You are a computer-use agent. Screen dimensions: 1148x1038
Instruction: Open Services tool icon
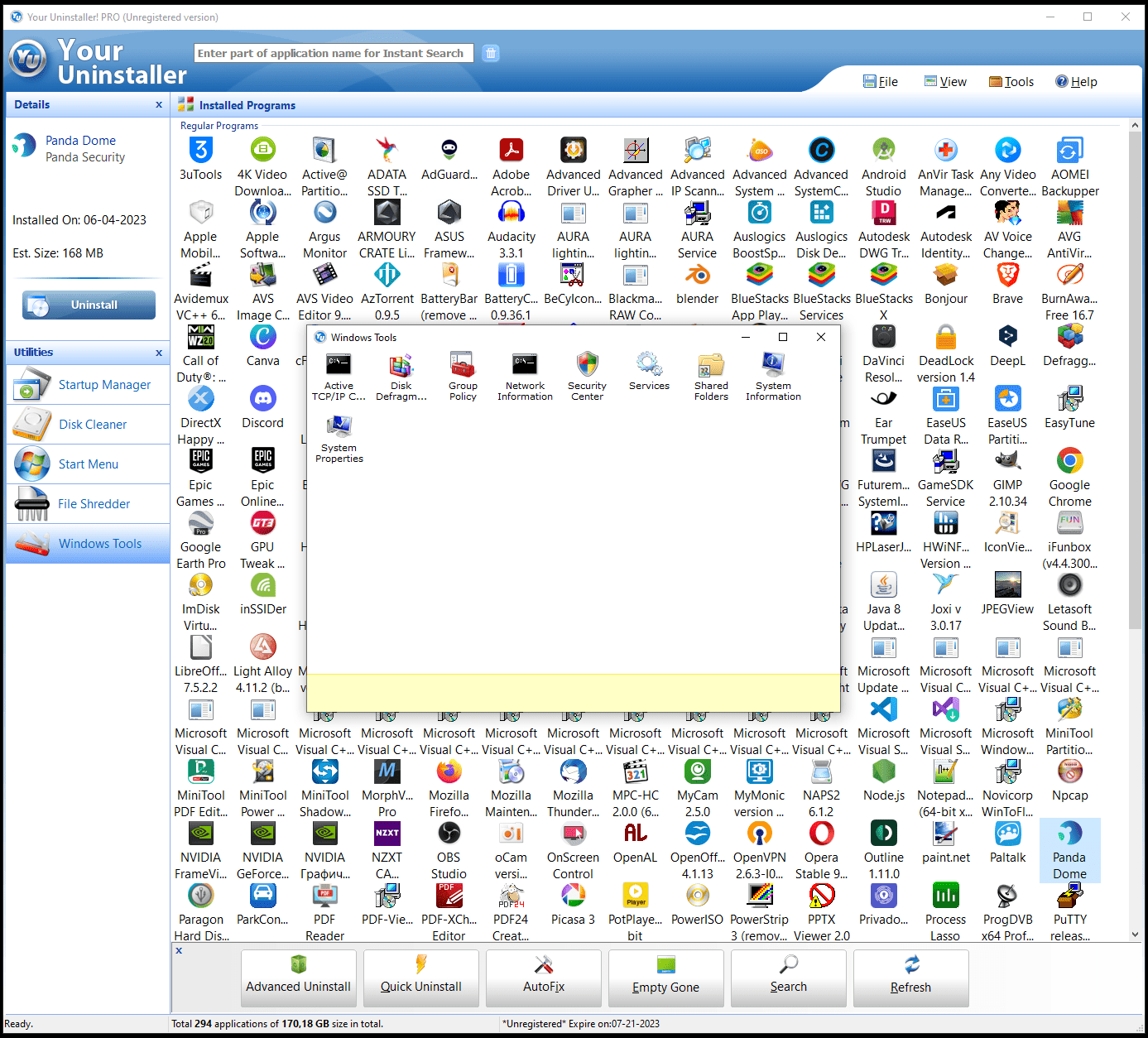pyautogui.click(x=649, y=372)
